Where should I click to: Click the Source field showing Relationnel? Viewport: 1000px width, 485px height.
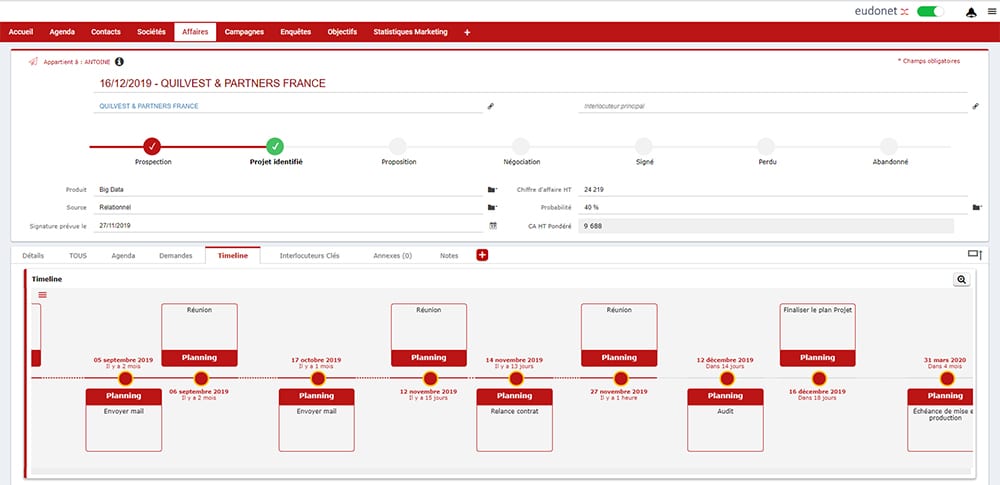click(288, 207)
